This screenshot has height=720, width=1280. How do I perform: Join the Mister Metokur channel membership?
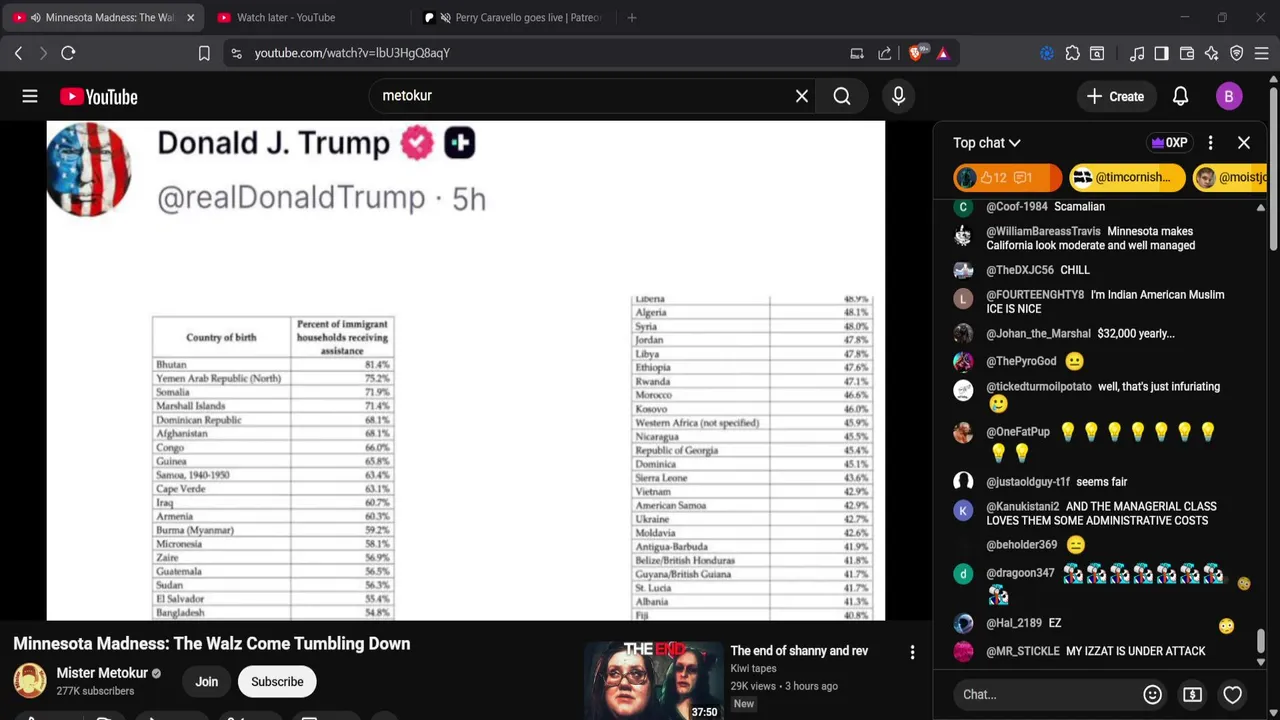(x=206, y=682)
